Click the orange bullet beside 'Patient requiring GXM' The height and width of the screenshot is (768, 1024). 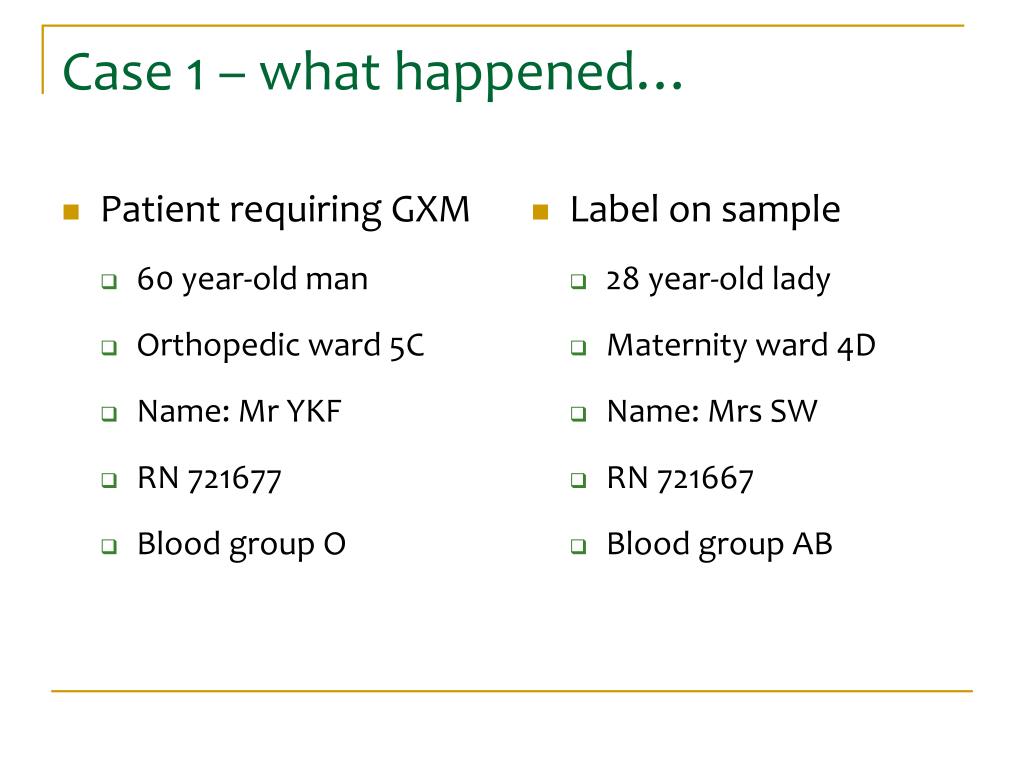pyautogui.click(x=71, y=212)
